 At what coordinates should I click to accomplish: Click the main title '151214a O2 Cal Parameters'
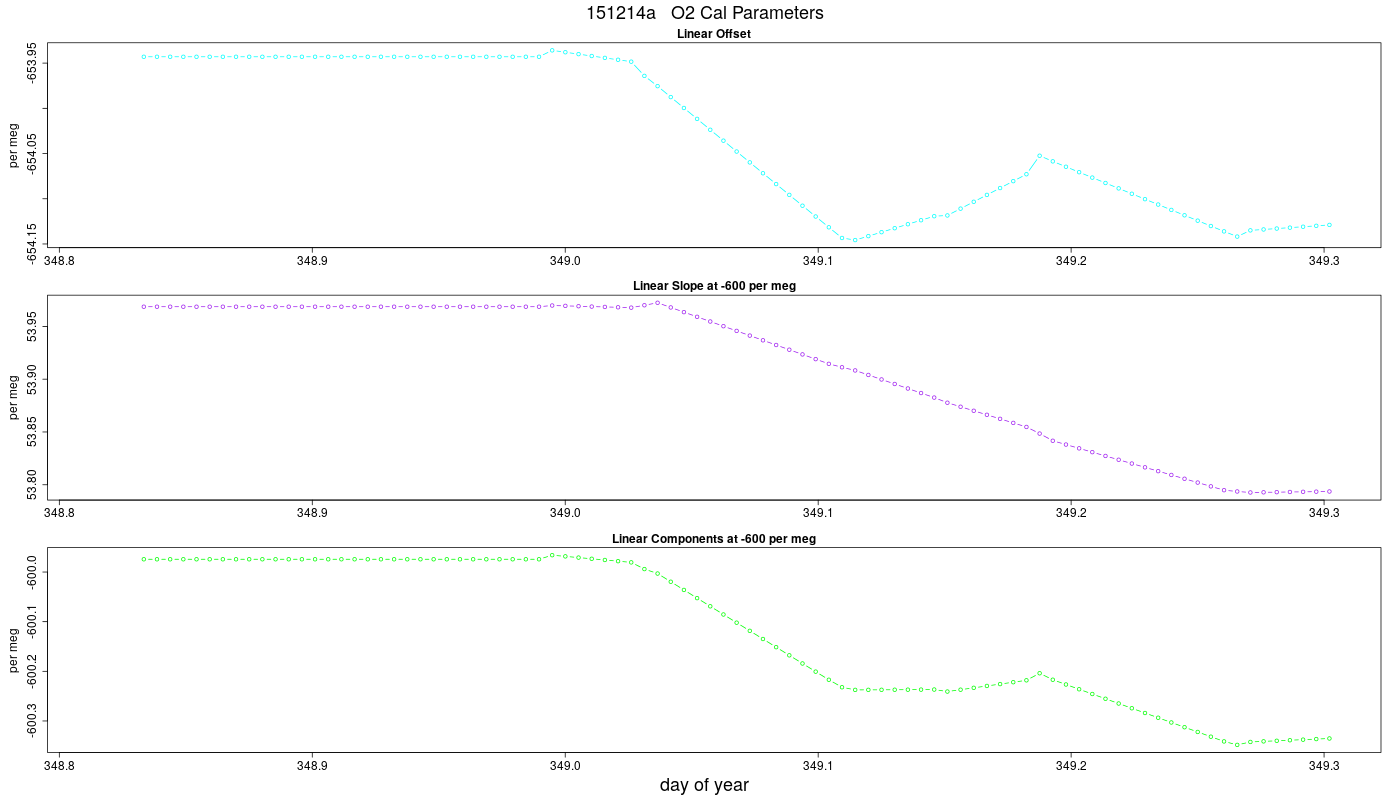(x=705, y=13)
